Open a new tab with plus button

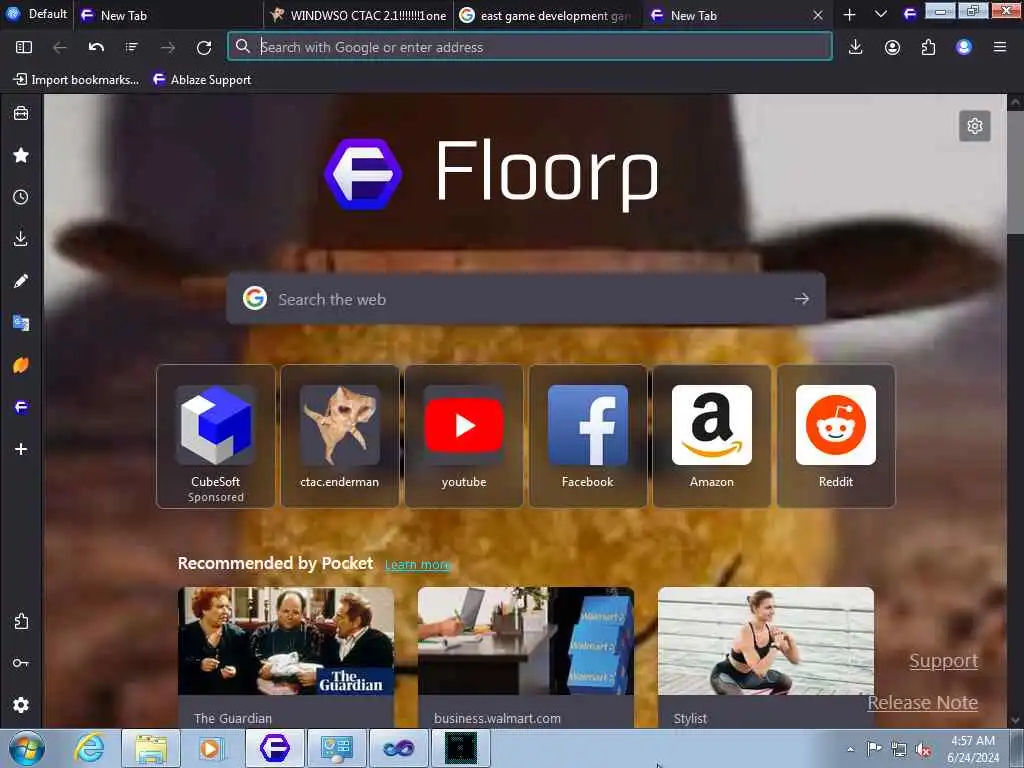coord(850,14)
